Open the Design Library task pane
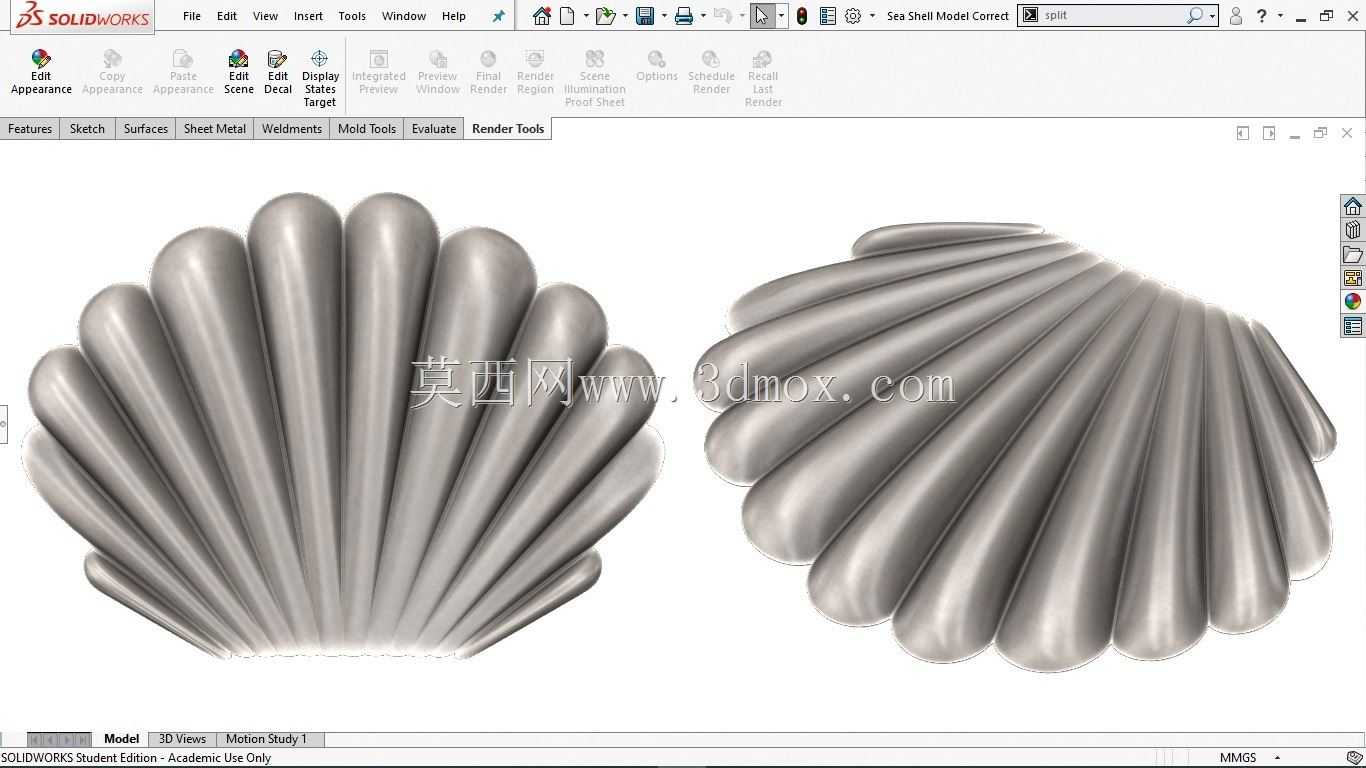The image size is (1366, 768). click(1353, 230)
